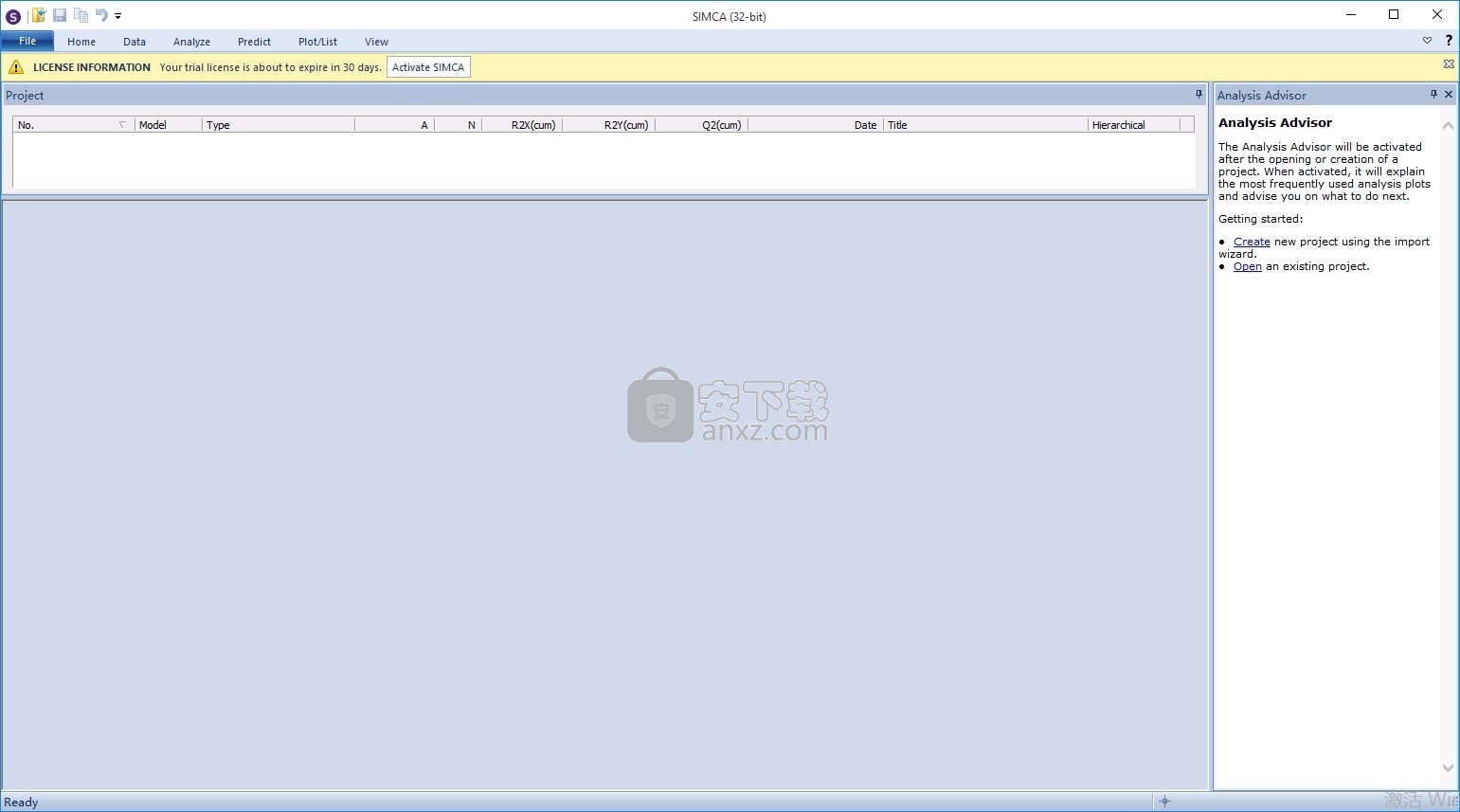Screen dimensions: 1460x812
Task: Close the Analysis Advisor panel
Action: click(x=1449, y=94)
